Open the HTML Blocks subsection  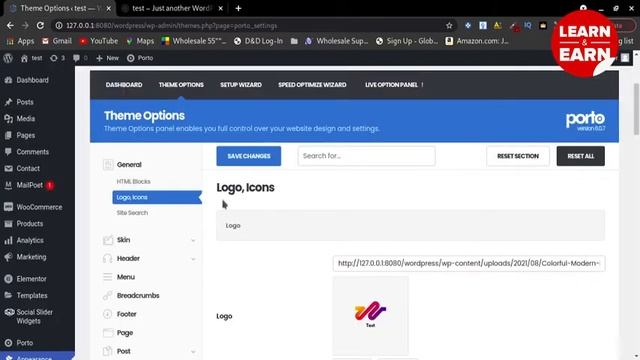pos(133,181)
